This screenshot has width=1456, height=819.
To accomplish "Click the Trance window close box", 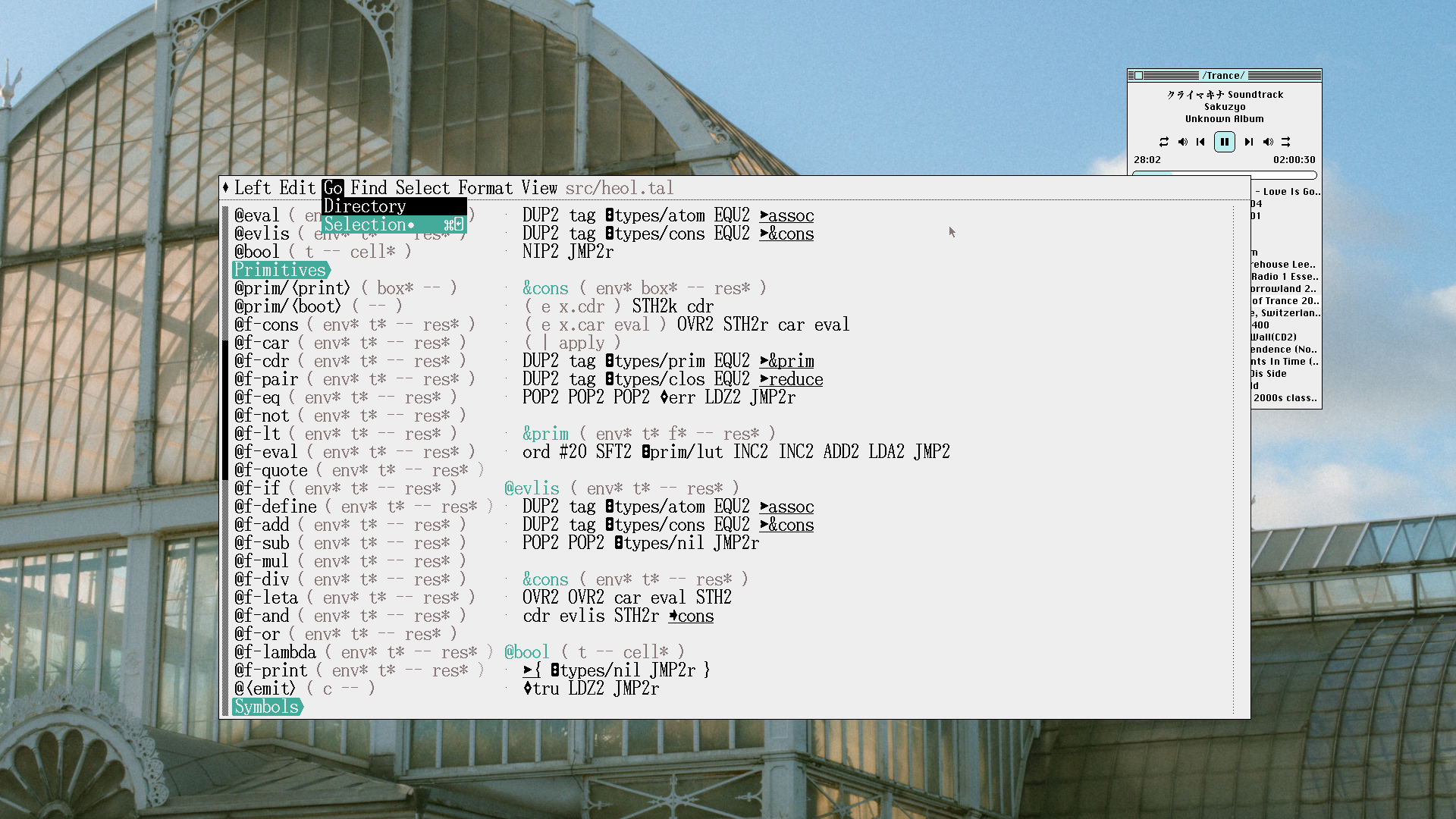I will click(x=1138, y=75).
